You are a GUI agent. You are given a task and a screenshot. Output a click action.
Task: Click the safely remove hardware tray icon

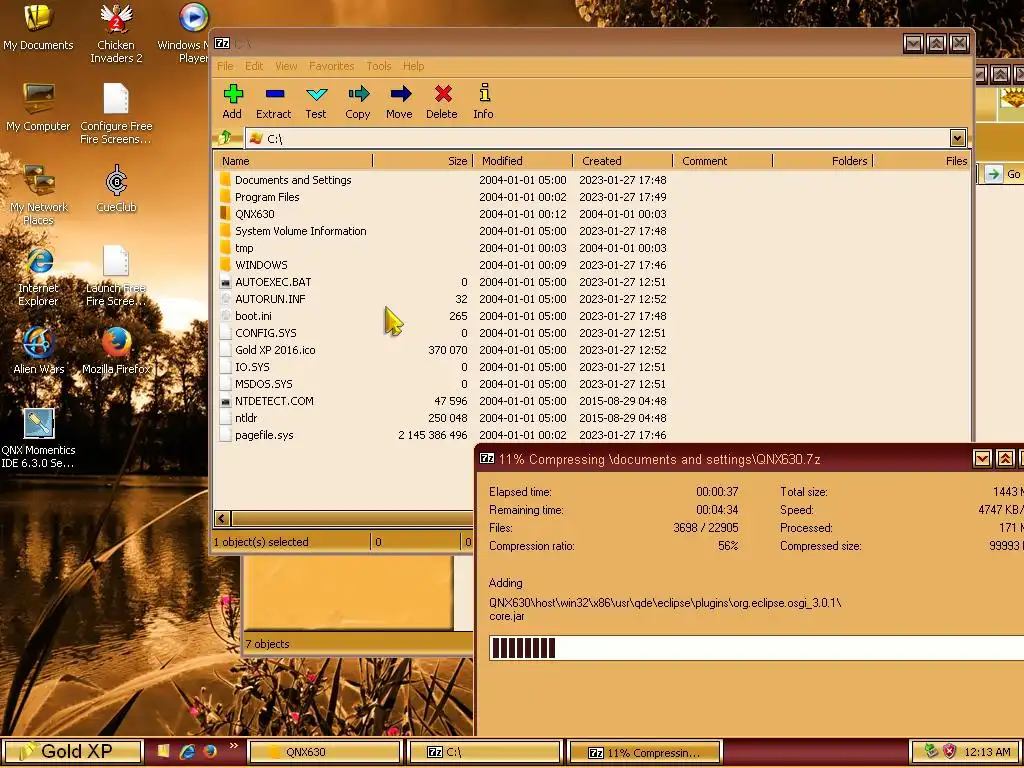click(x=931, y=752)
